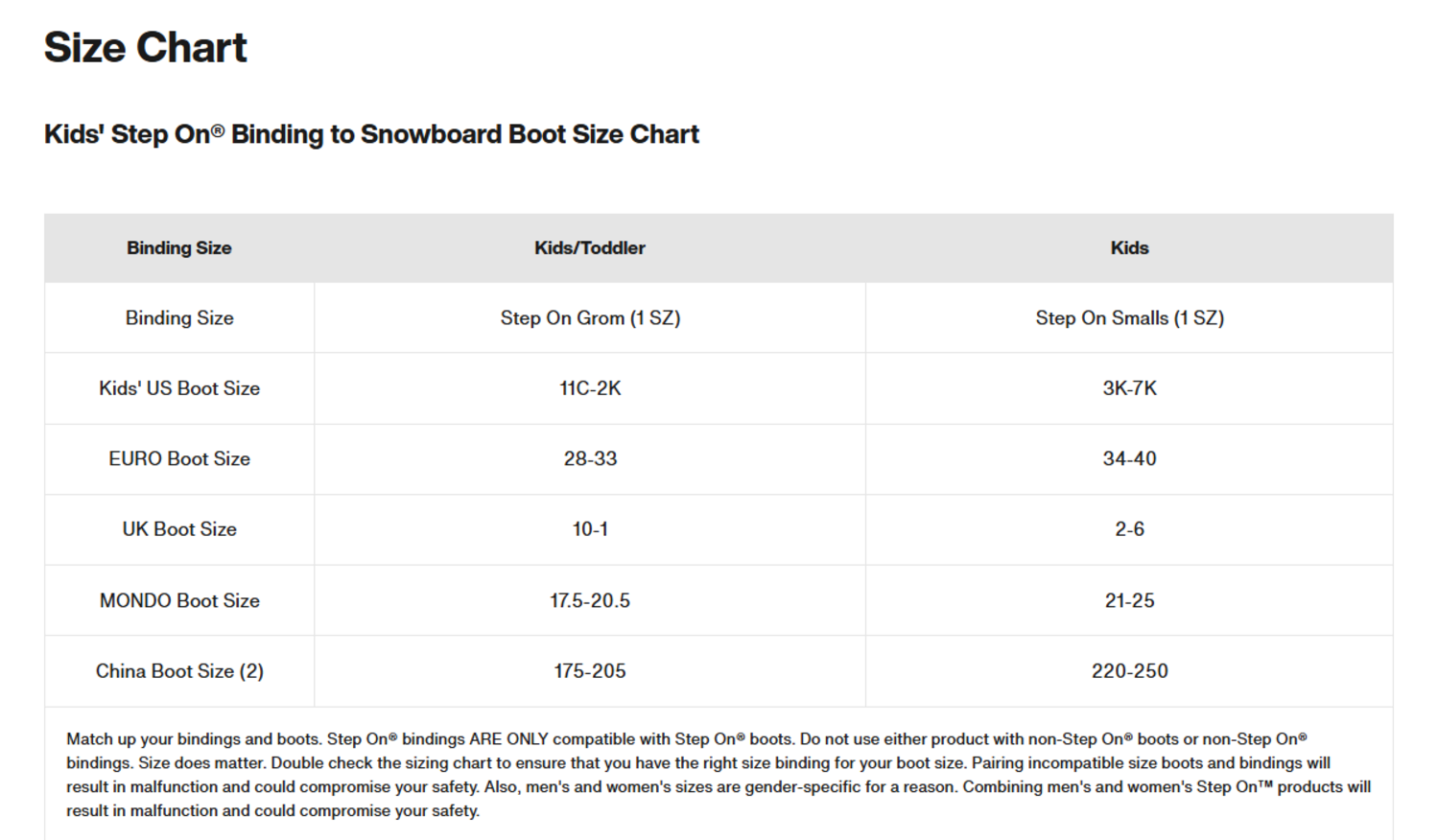Select the China Boot Size (2) row label
The image size is (1438, 840).
pyautogui.click(x=179, y=671)
